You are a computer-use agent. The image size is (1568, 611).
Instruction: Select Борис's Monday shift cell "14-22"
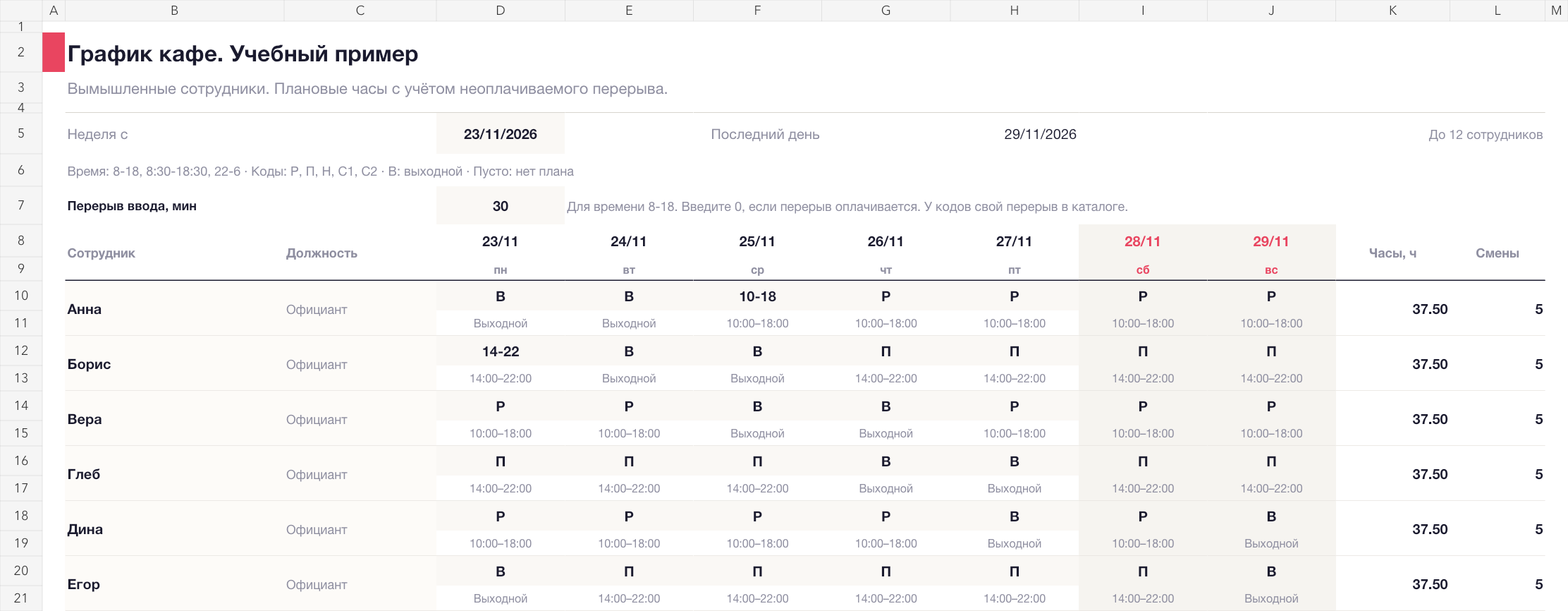[500, 351]
